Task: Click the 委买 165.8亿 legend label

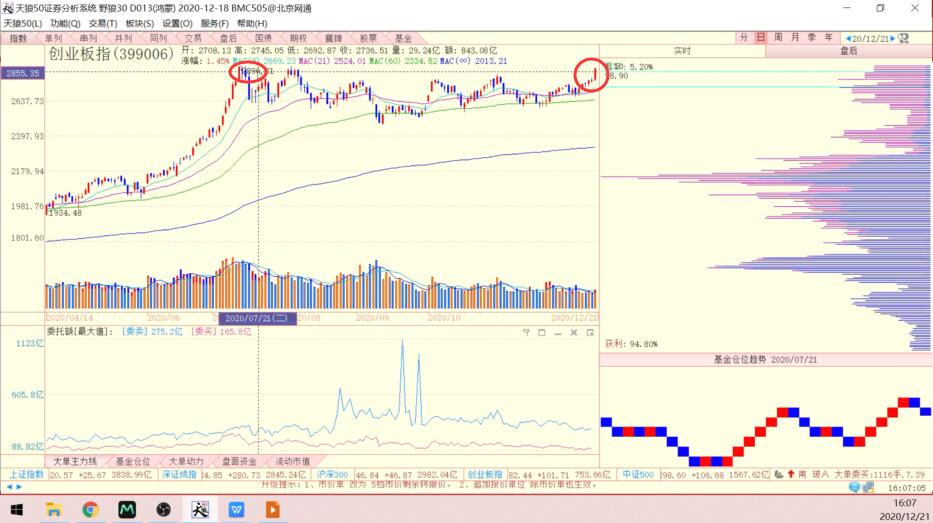Action: [x=221, y=331]
